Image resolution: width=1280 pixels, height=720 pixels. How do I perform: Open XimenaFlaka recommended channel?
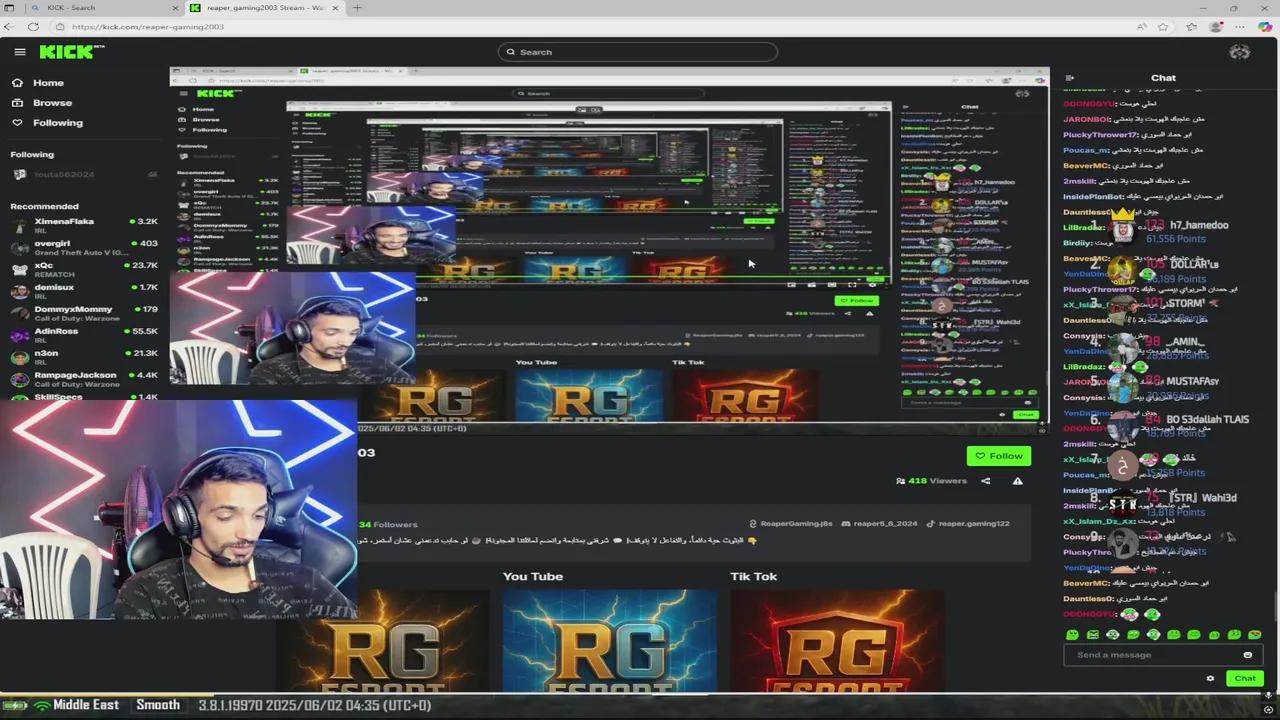tap(84, 226)
